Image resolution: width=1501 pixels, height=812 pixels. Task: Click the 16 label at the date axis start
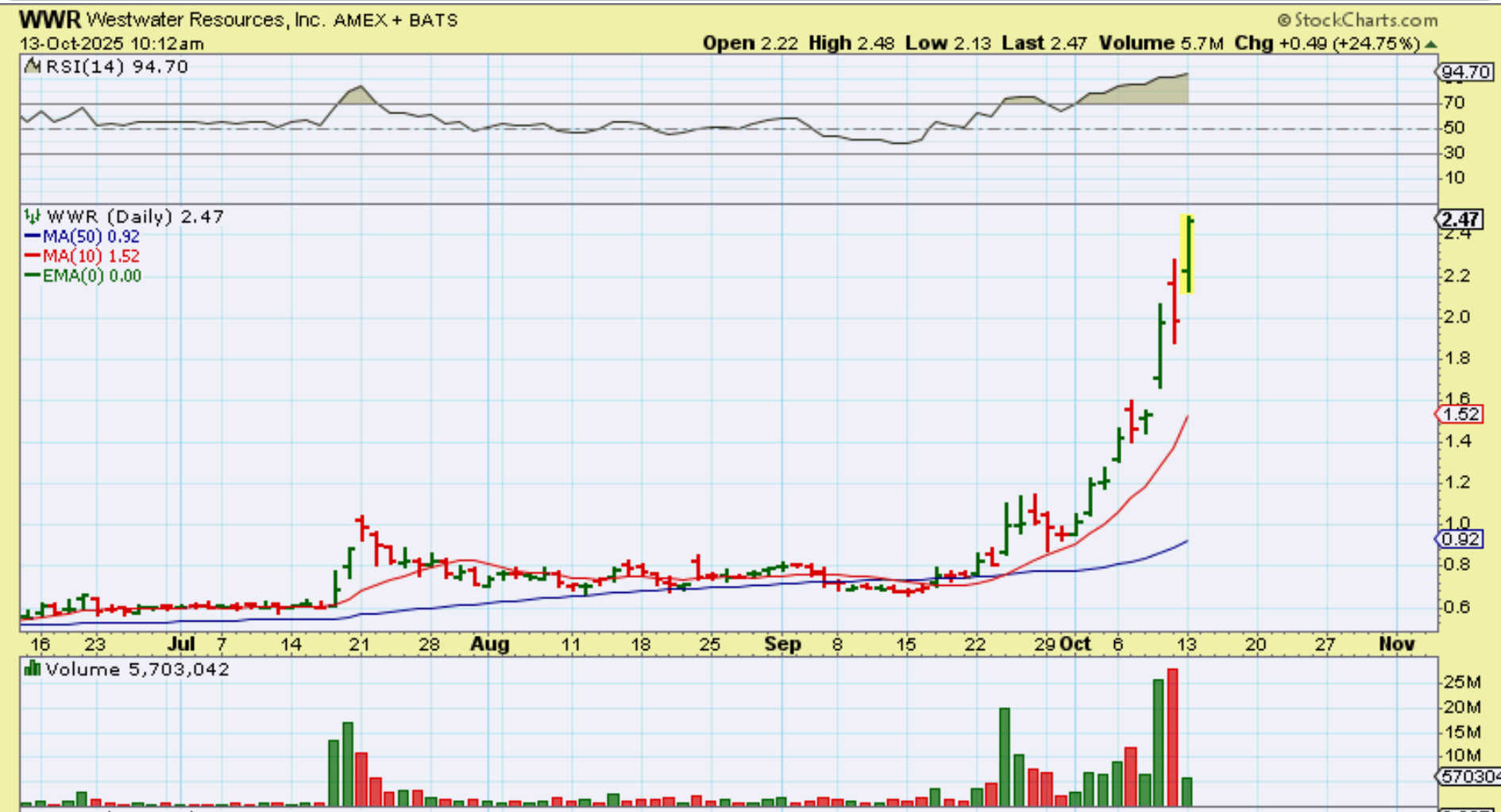click(x=39, y=644)
